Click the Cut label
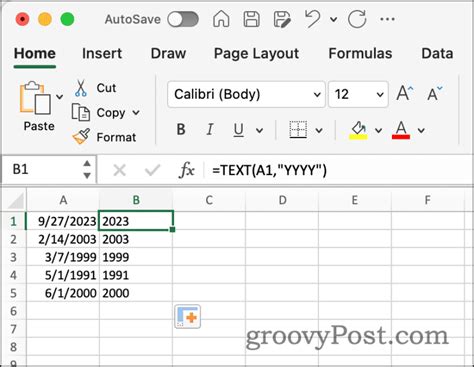This screenshot has height=367, width=474. click(106, 88)
